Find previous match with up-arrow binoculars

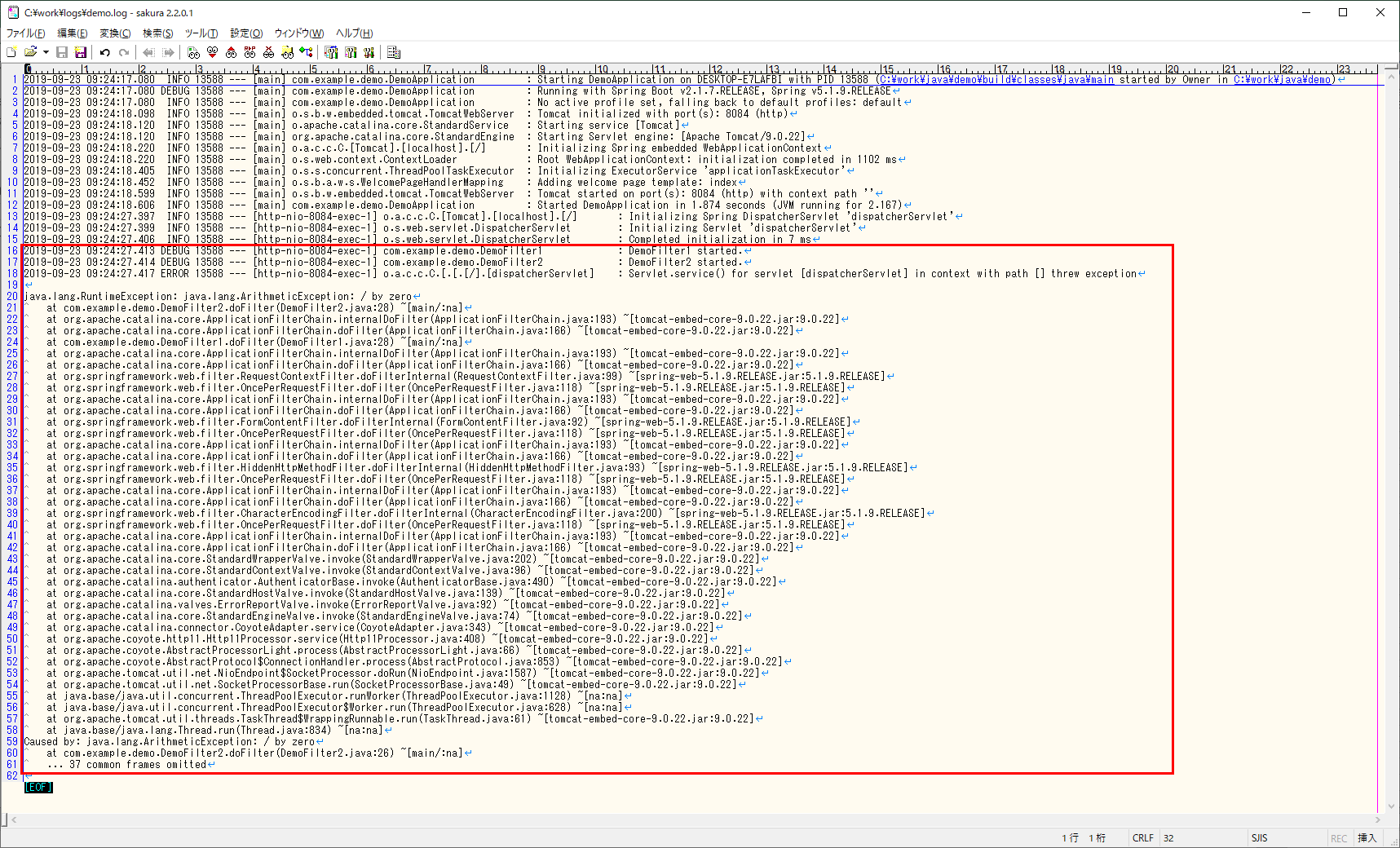click(231, 52)
